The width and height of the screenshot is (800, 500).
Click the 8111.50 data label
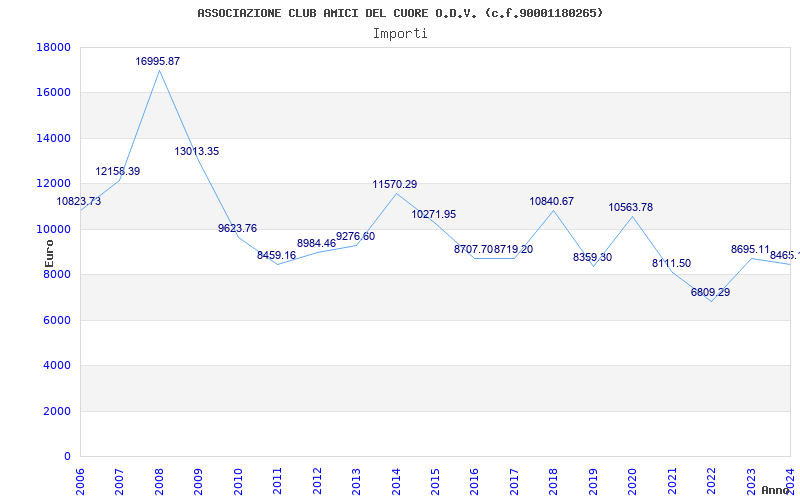click(x=671, y=264)
